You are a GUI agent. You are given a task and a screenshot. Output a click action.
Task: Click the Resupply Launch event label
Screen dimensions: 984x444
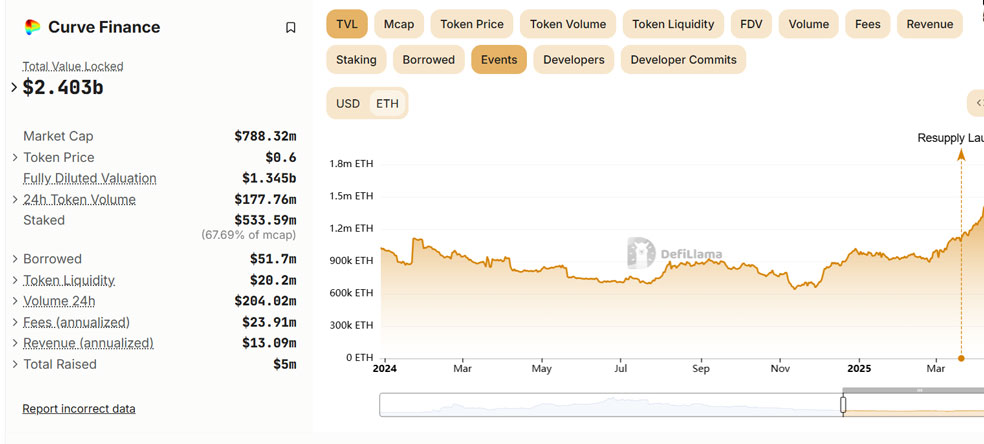pos(950,138)
